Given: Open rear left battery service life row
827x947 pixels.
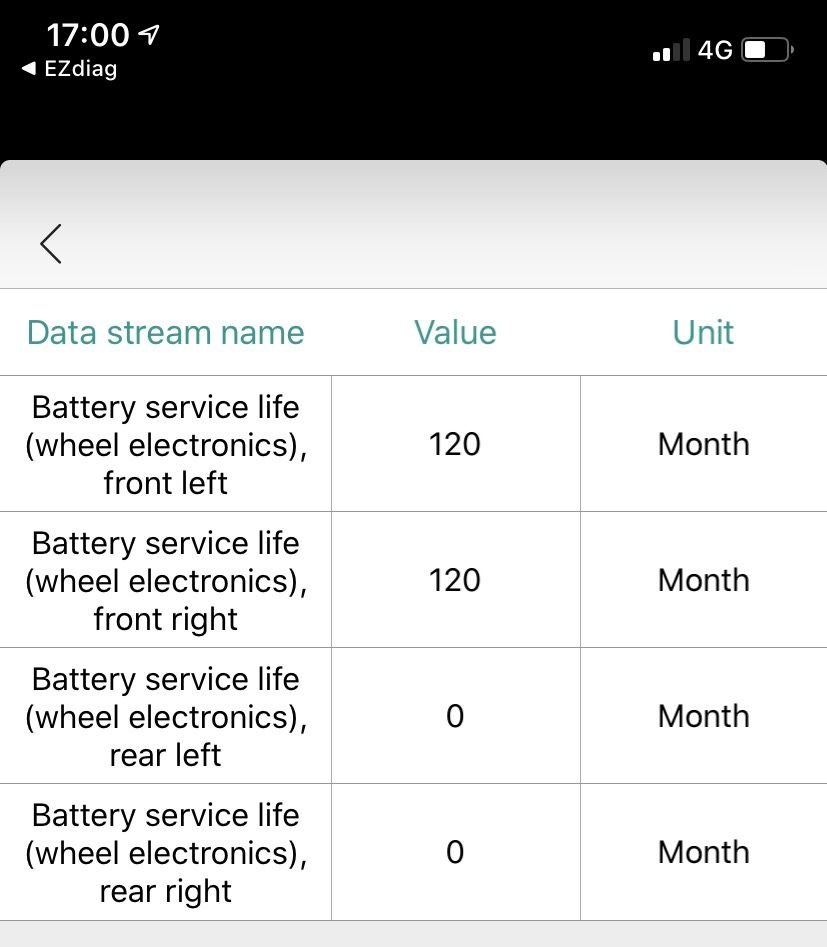Looking at the screenshot, I should pos(165,717).
